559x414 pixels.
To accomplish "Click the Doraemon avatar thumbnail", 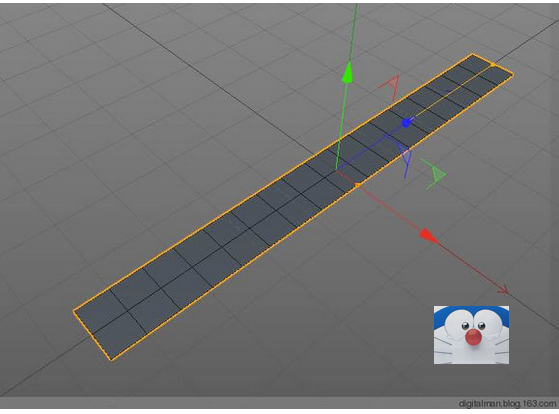I will pos(471,335).
